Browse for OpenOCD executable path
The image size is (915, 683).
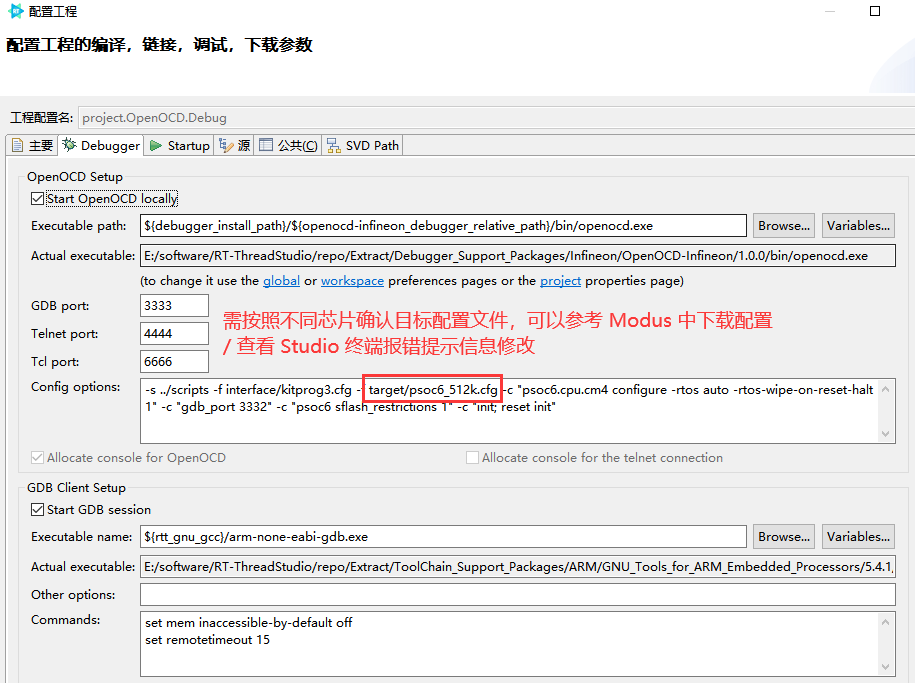pyautogui.click(x=784, y=226)
